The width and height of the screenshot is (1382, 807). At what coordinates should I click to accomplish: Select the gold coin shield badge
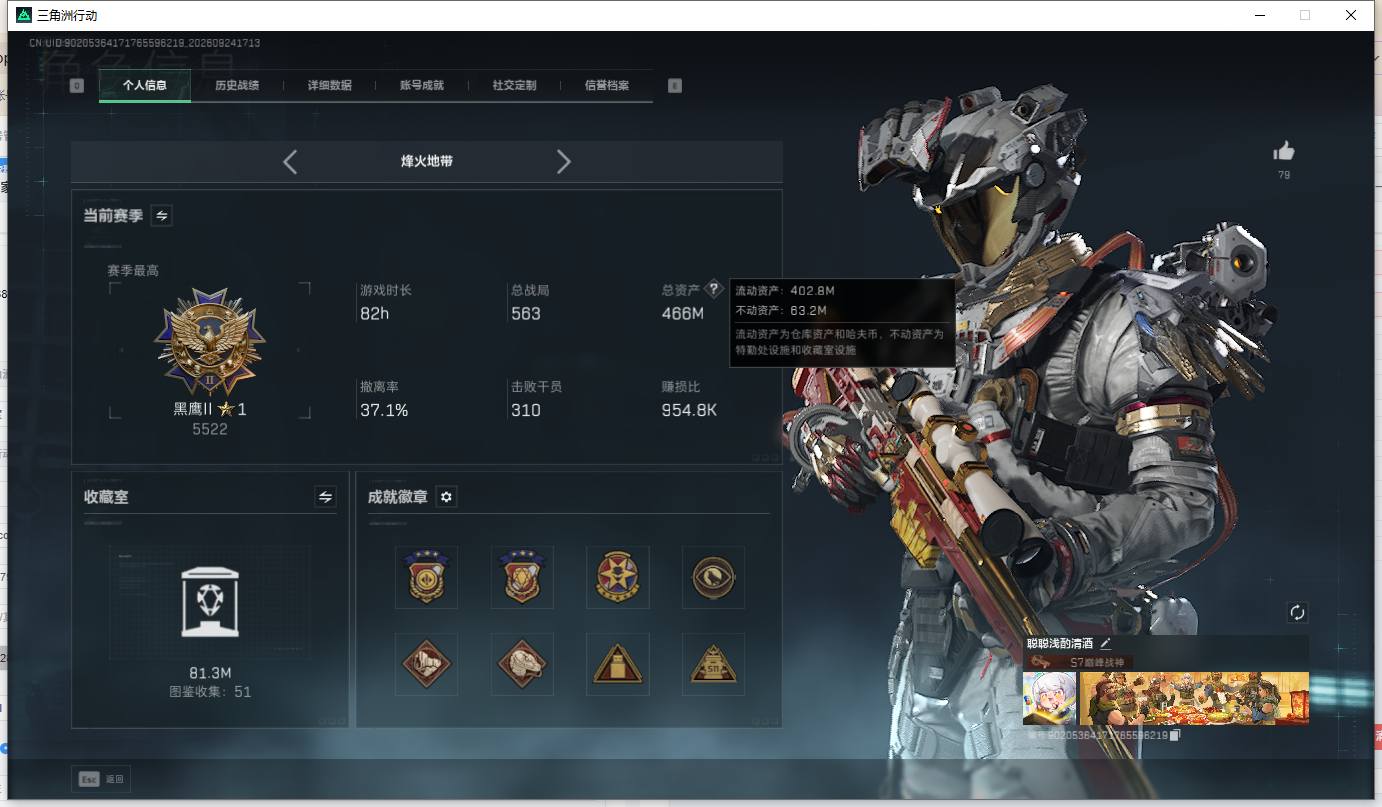[x=427, y=577]
